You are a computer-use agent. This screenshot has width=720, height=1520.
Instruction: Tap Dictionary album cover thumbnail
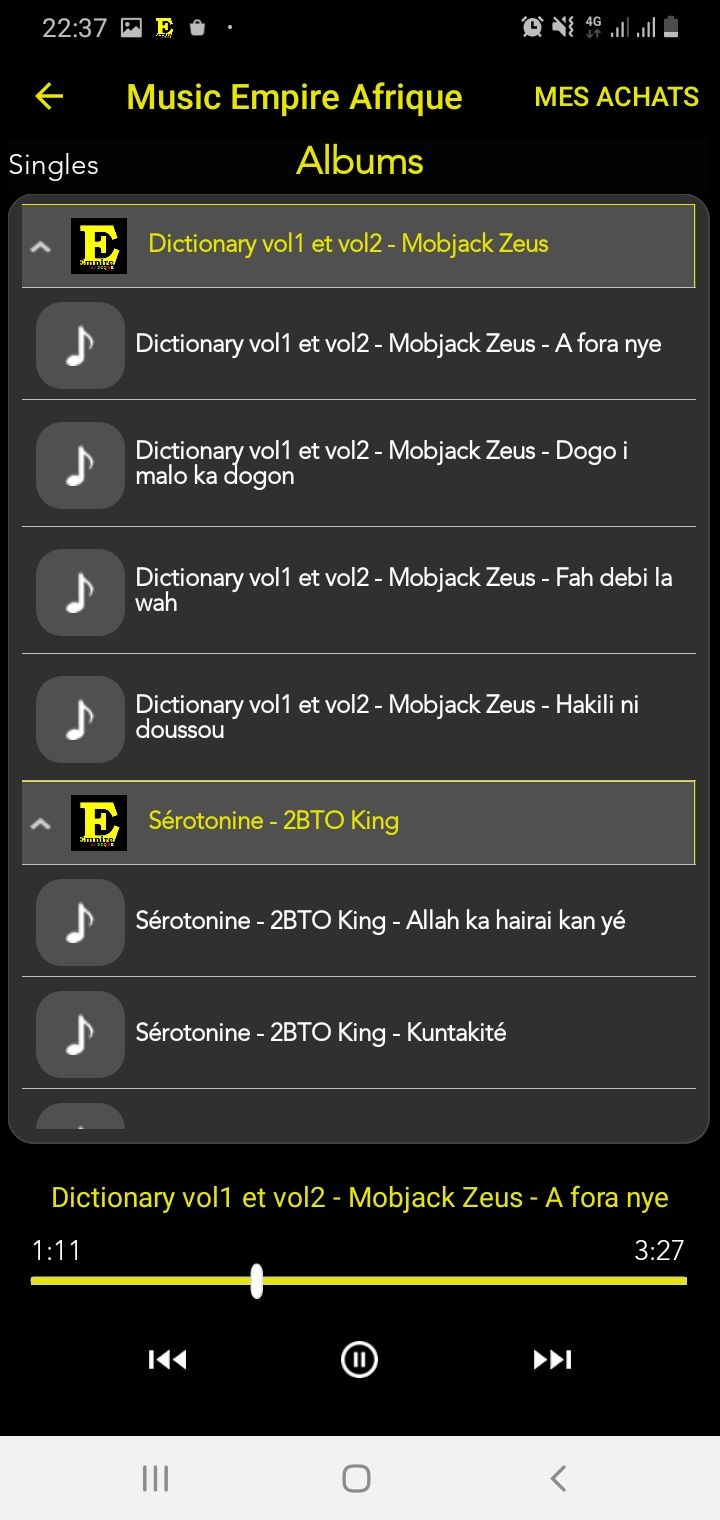(99, 246)
